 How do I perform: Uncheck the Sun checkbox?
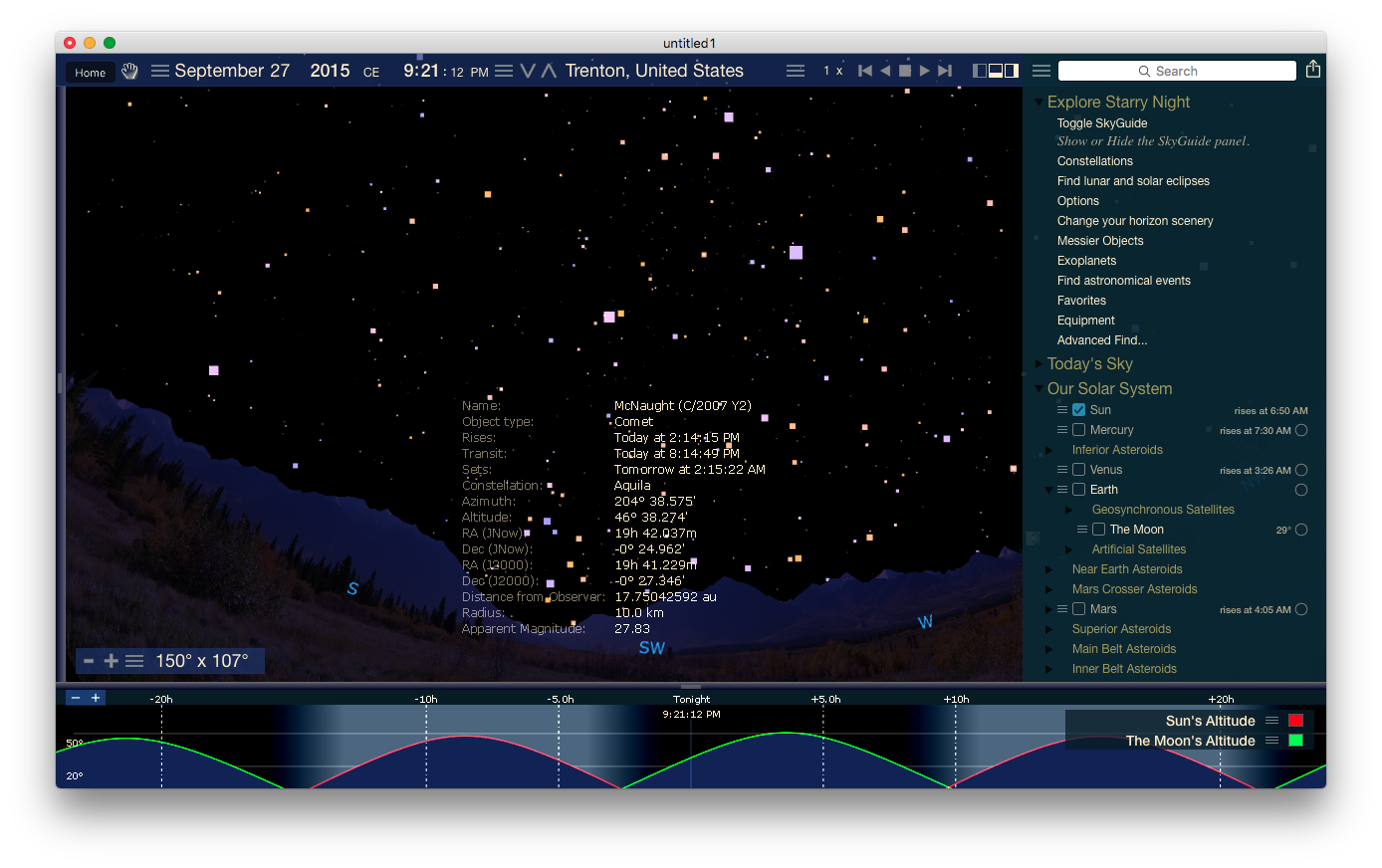point(1078,410)
